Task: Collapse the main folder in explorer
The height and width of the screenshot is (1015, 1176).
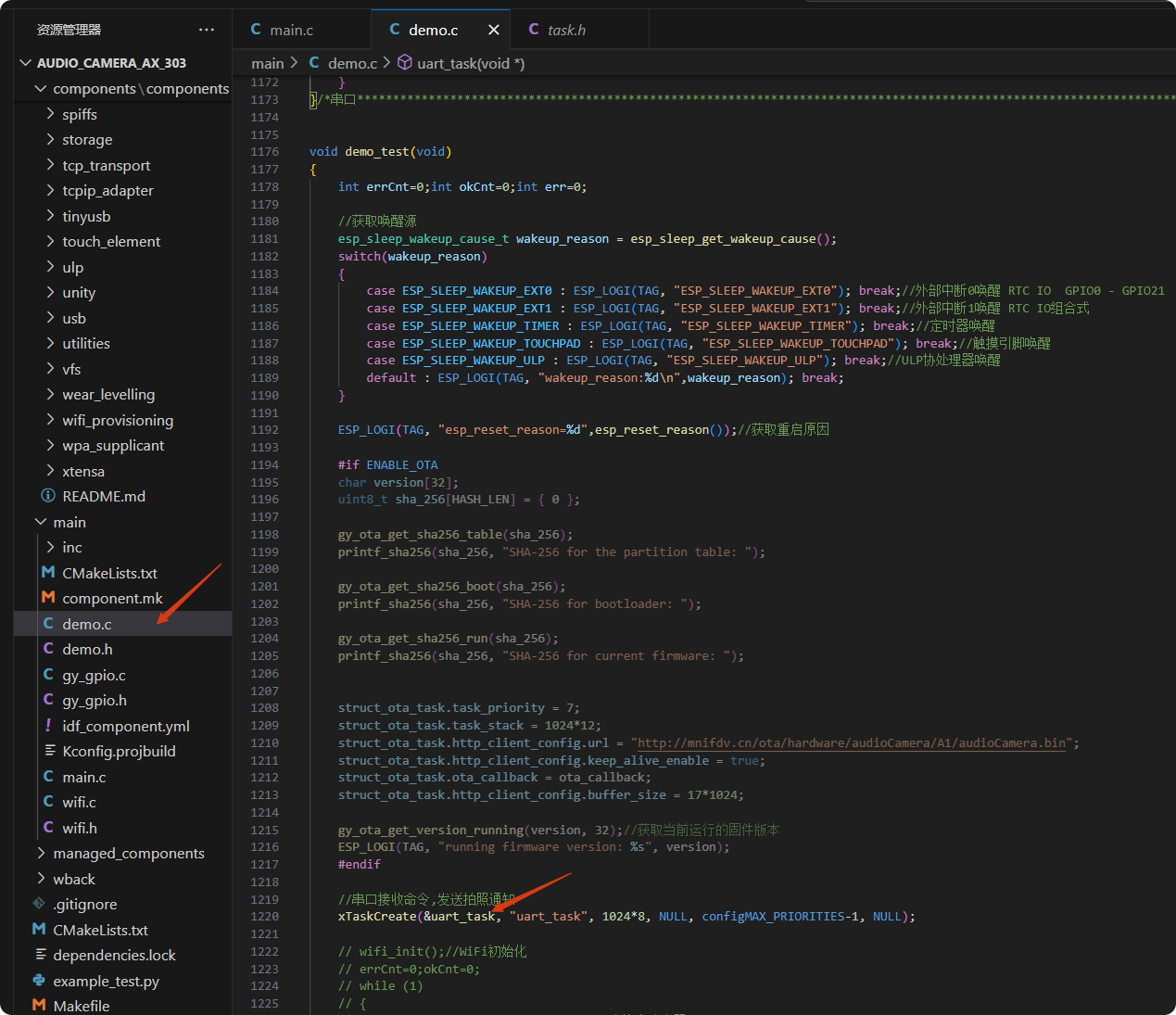Action: click(x=69, y=522)
